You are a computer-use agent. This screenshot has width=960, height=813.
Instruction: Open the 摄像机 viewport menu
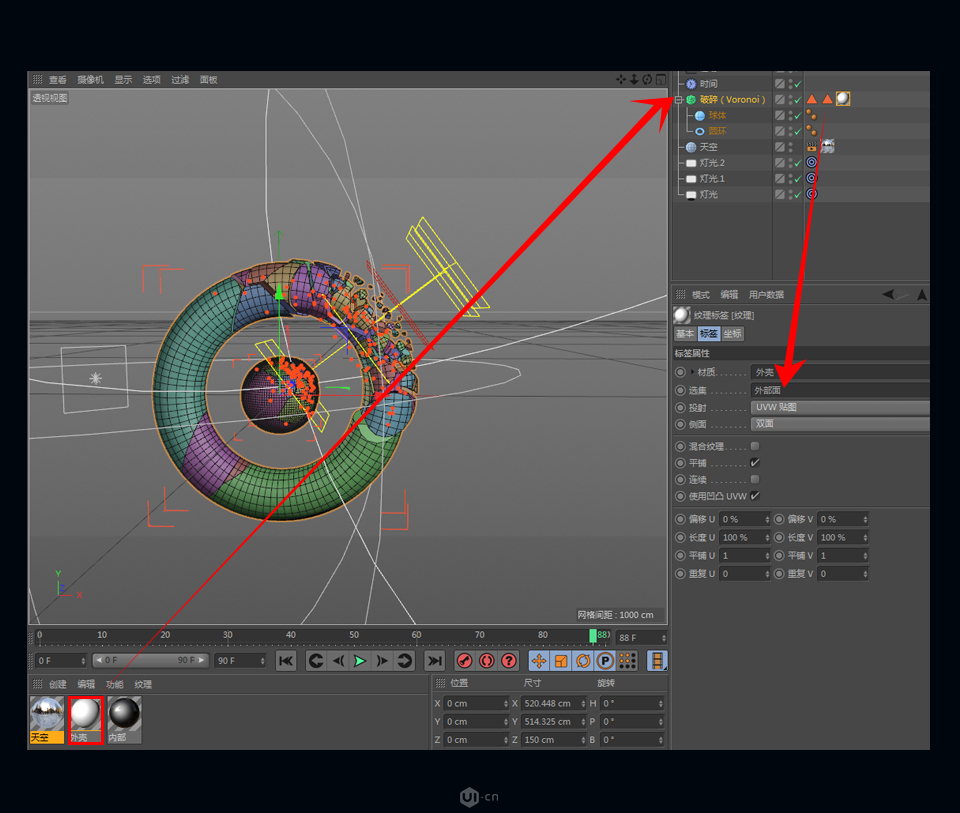click(x=91, y=80)
